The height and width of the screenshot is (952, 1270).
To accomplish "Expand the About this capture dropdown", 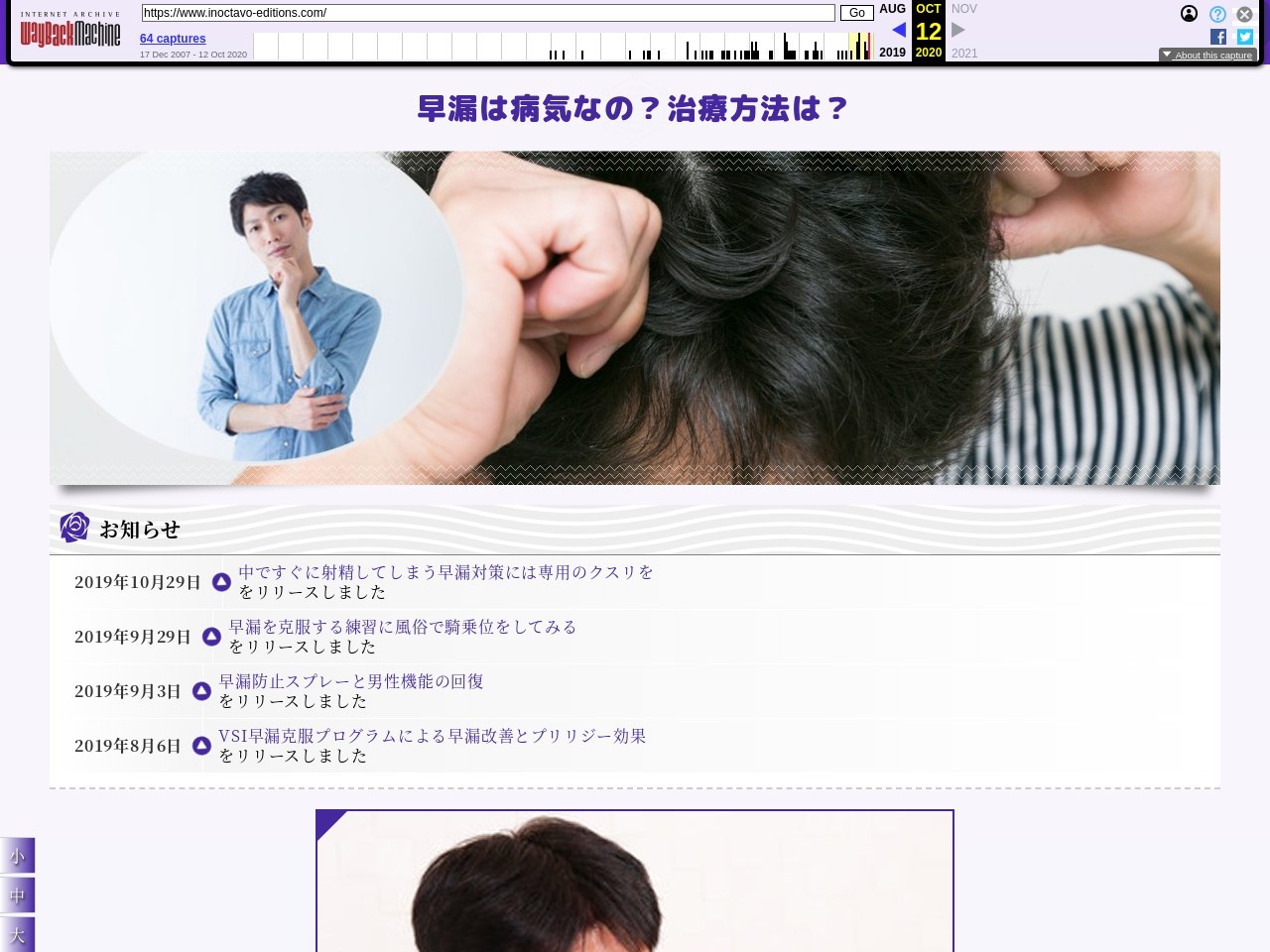I will [x=1207, y=56].
